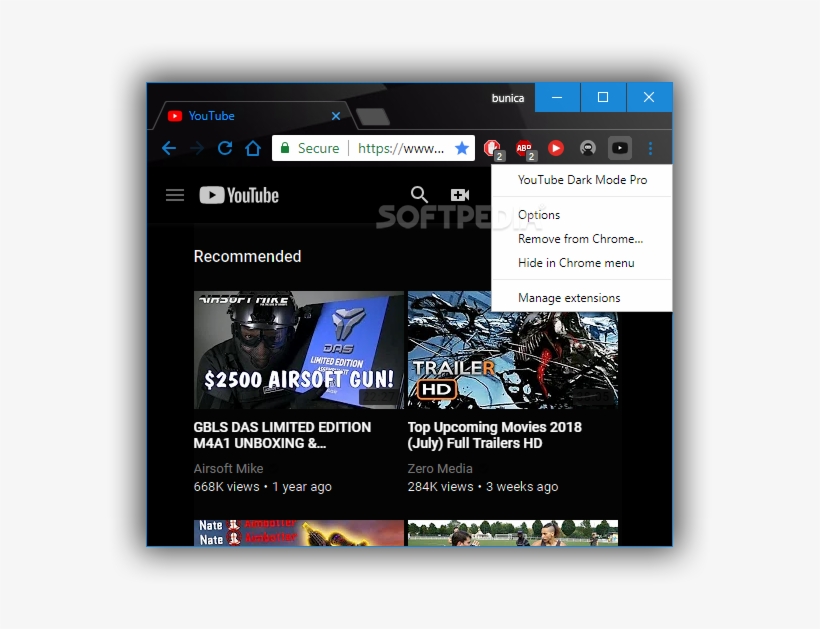Select the YouTube tab

pyautogui.click(x=254, y=116)
